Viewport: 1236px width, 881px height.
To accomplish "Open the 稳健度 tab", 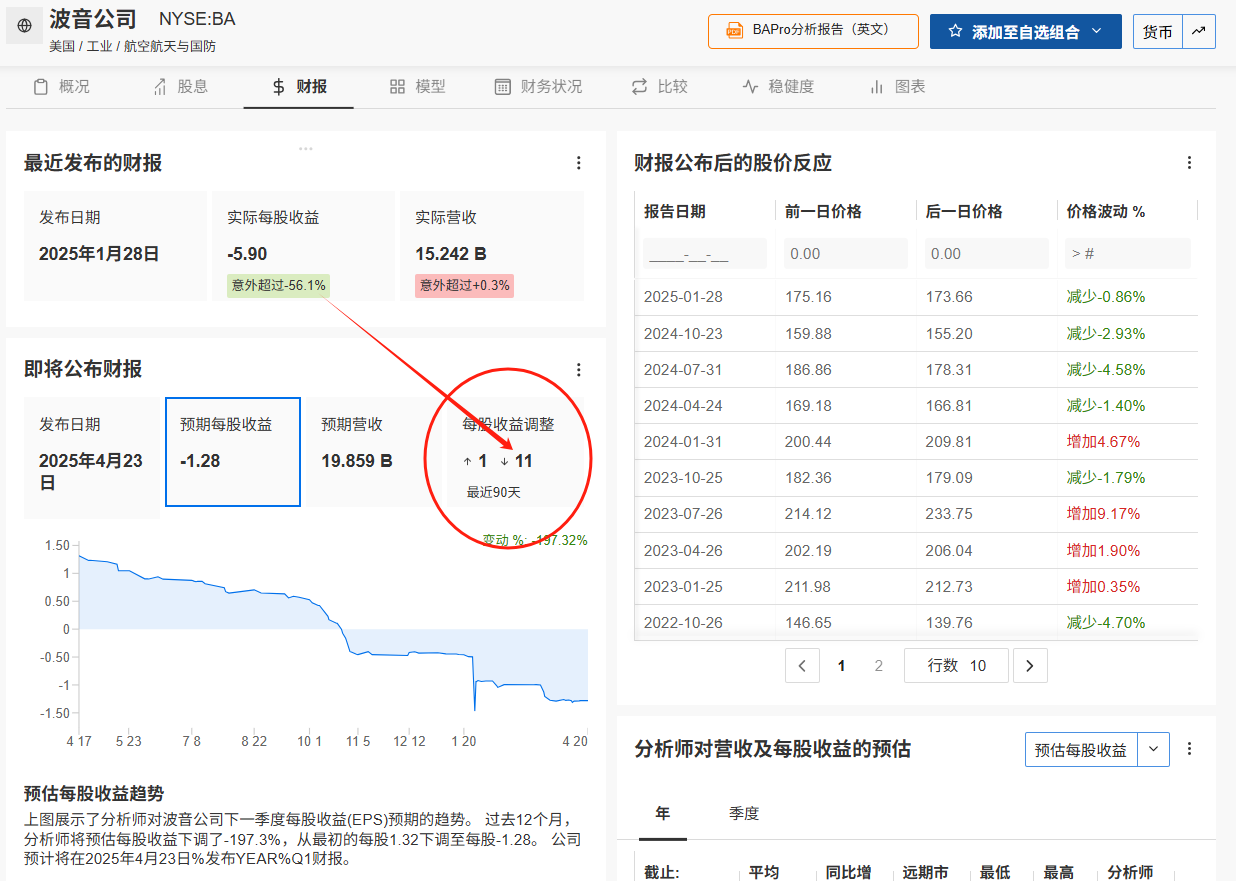I will coord(778,87).
